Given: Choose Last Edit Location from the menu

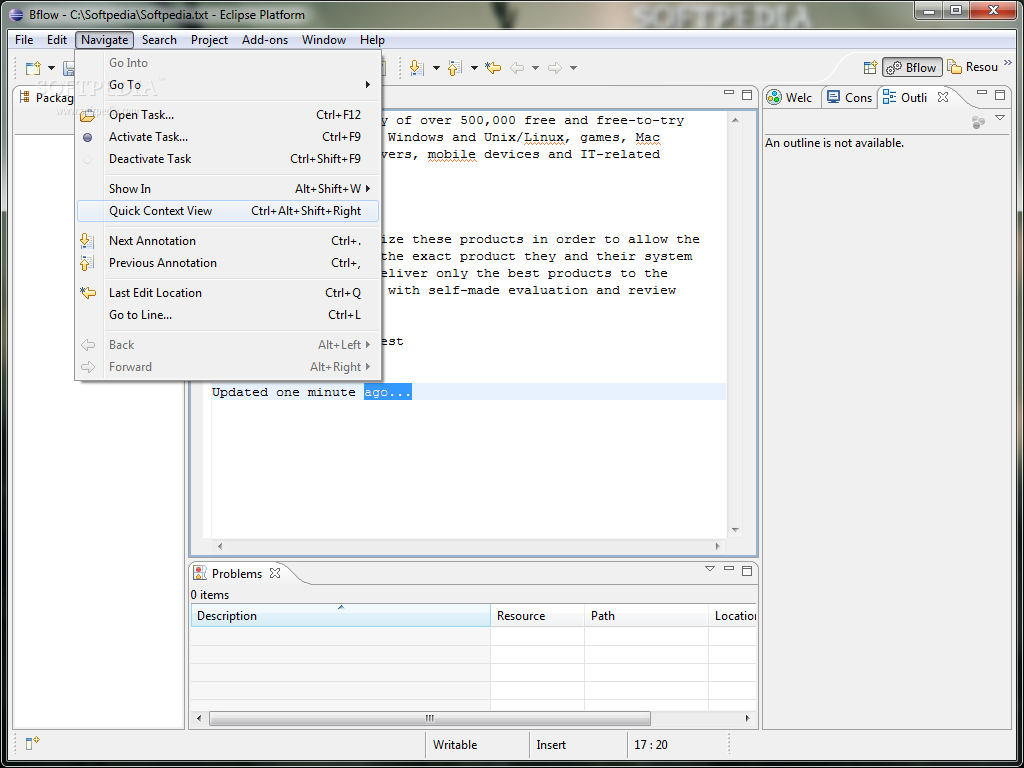Looking at the screenshot, I should (228, 293).
